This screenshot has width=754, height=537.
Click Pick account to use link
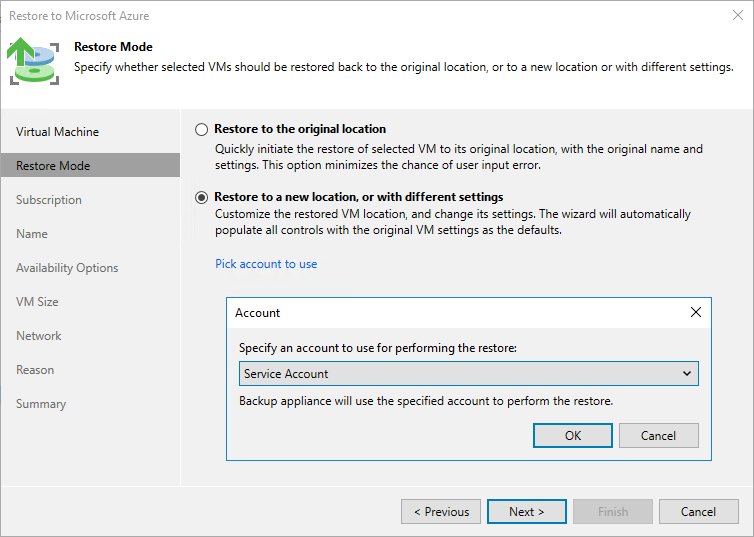[x=266, y=264]
